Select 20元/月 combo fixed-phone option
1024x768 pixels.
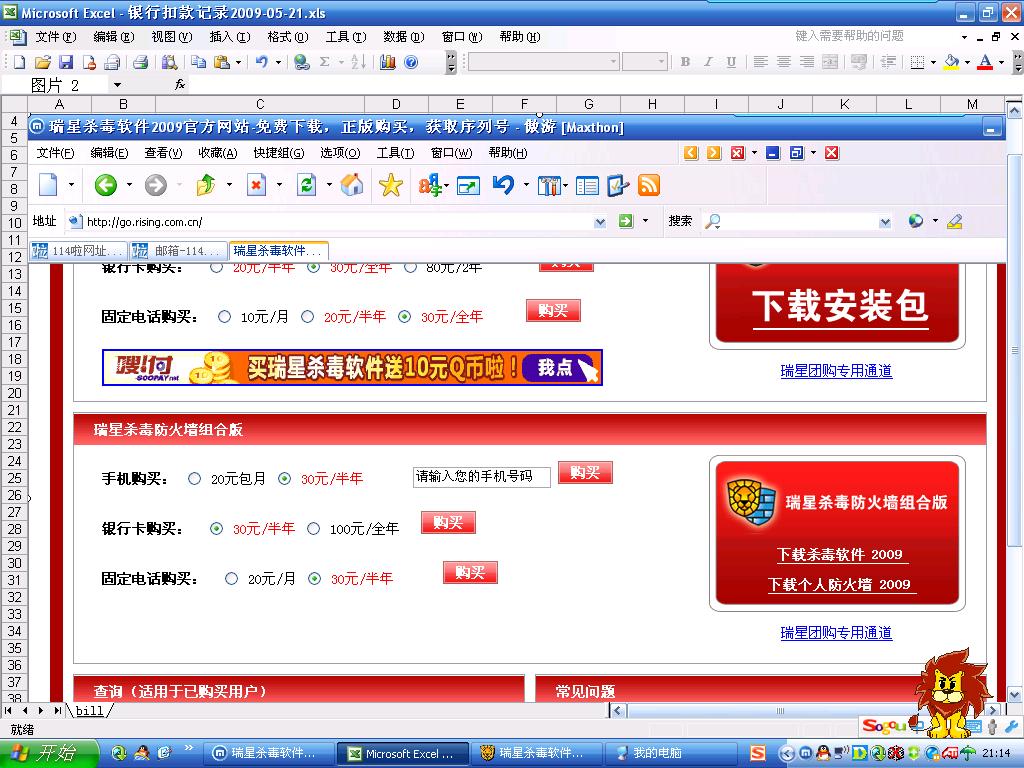tap(231, 579)
